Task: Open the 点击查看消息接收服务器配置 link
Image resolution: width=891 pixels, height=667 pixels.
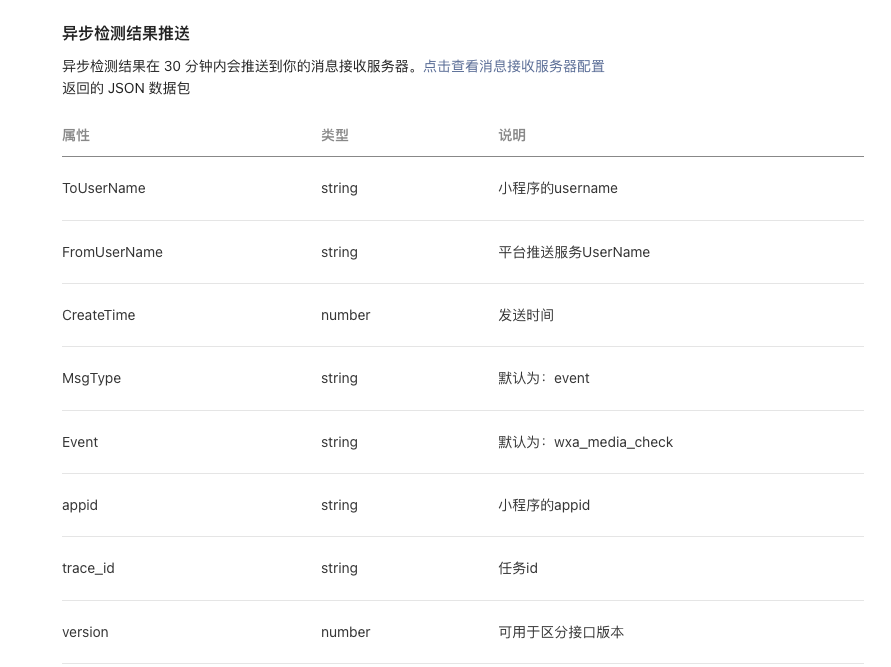Action: [514, 66]
